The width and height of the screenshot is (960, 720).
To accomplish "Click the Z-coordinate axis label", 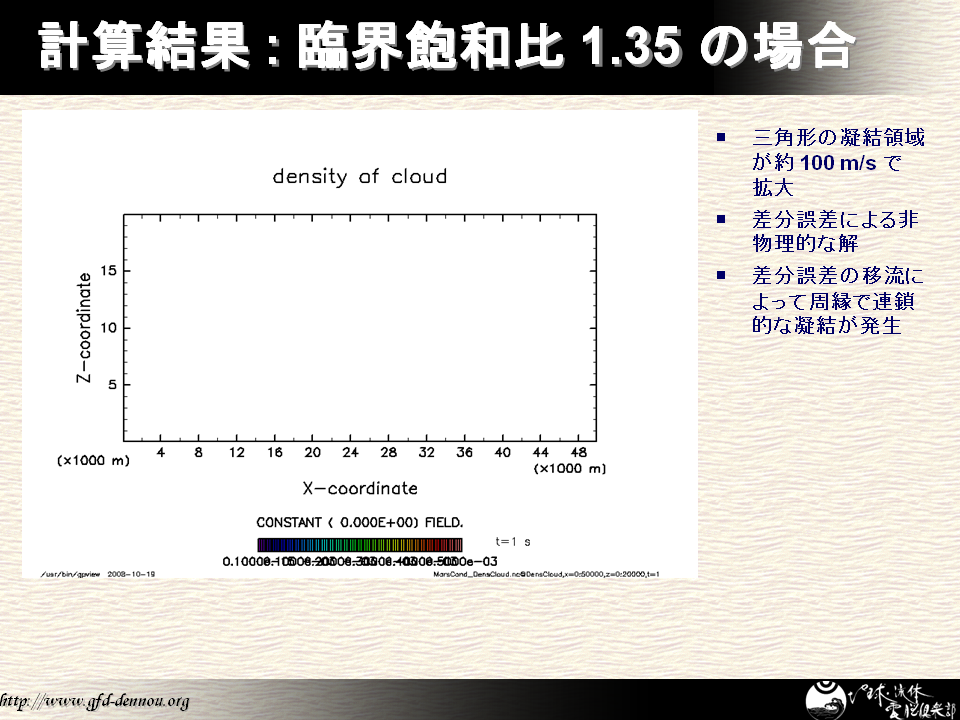I will pyautogui.click(x=86, y=328).
